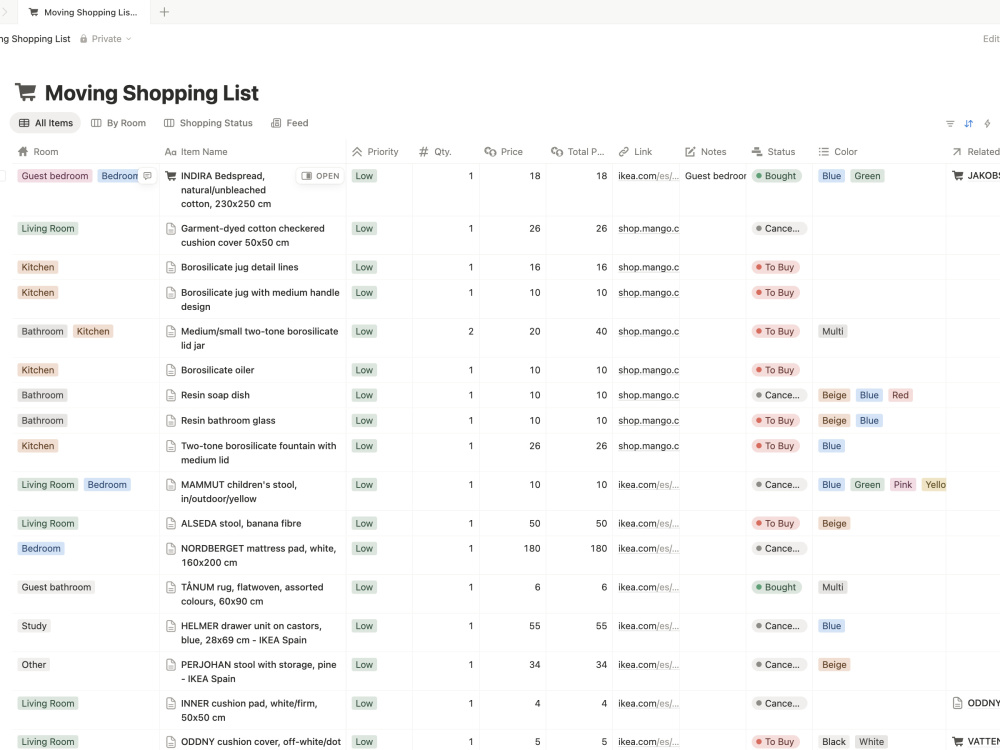1000x750 pixels.
Task: Click the OPEN button on INDIRA row
Action: 320,176
